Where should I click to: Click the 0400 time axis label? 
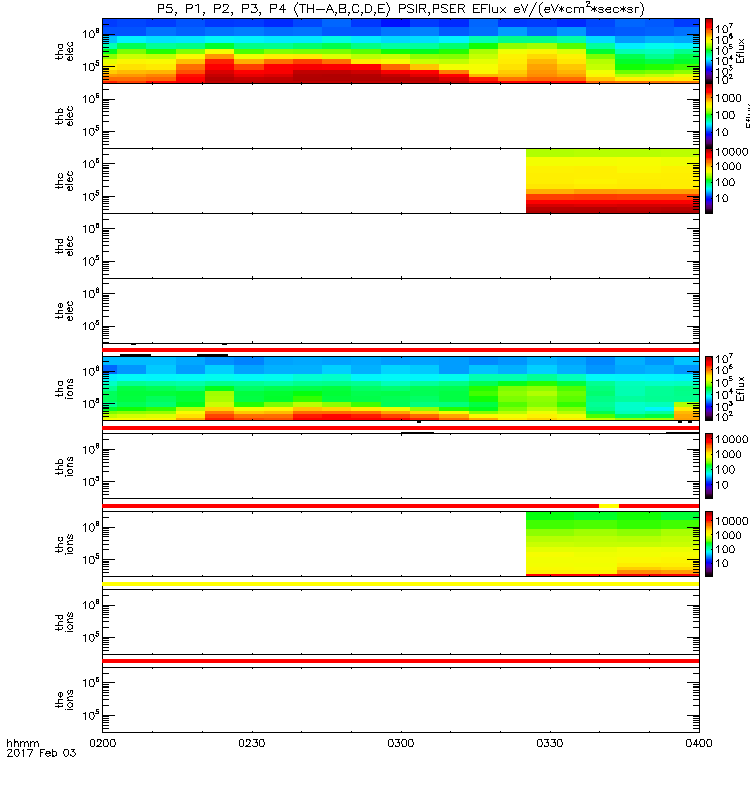[699, 743]
